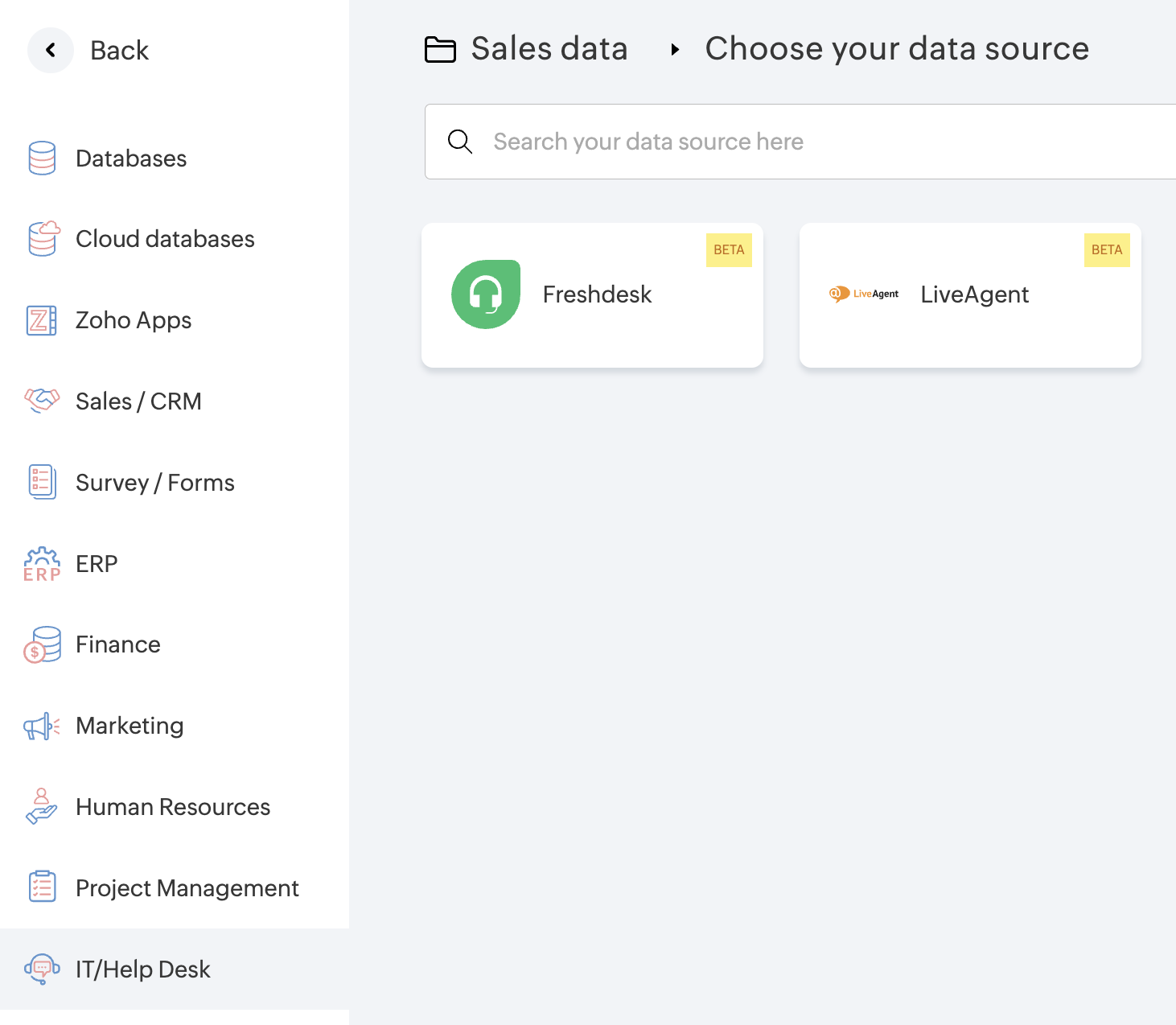Choose the Sales / CRM handshake icon
This screenshot has width=1176, height=1025.
click(42, 400)
